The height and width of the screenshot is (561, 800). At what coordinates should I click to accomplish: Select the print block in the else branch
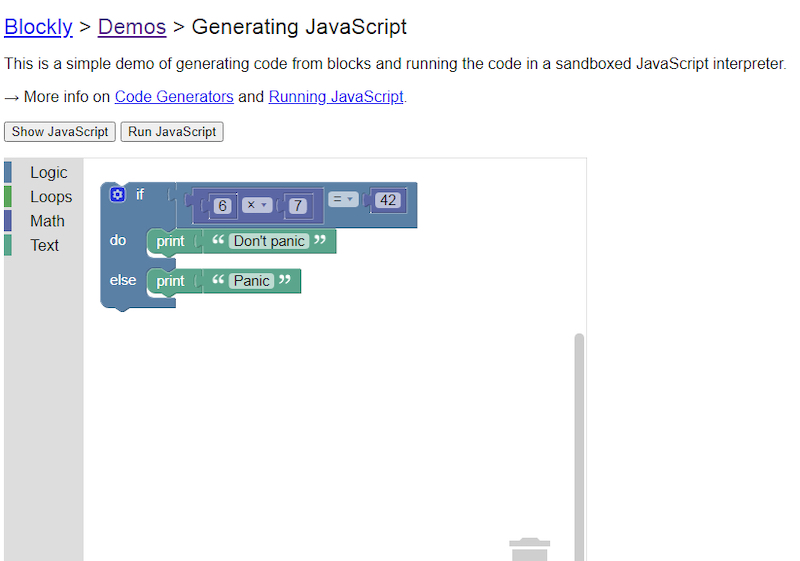pos(170,280)
